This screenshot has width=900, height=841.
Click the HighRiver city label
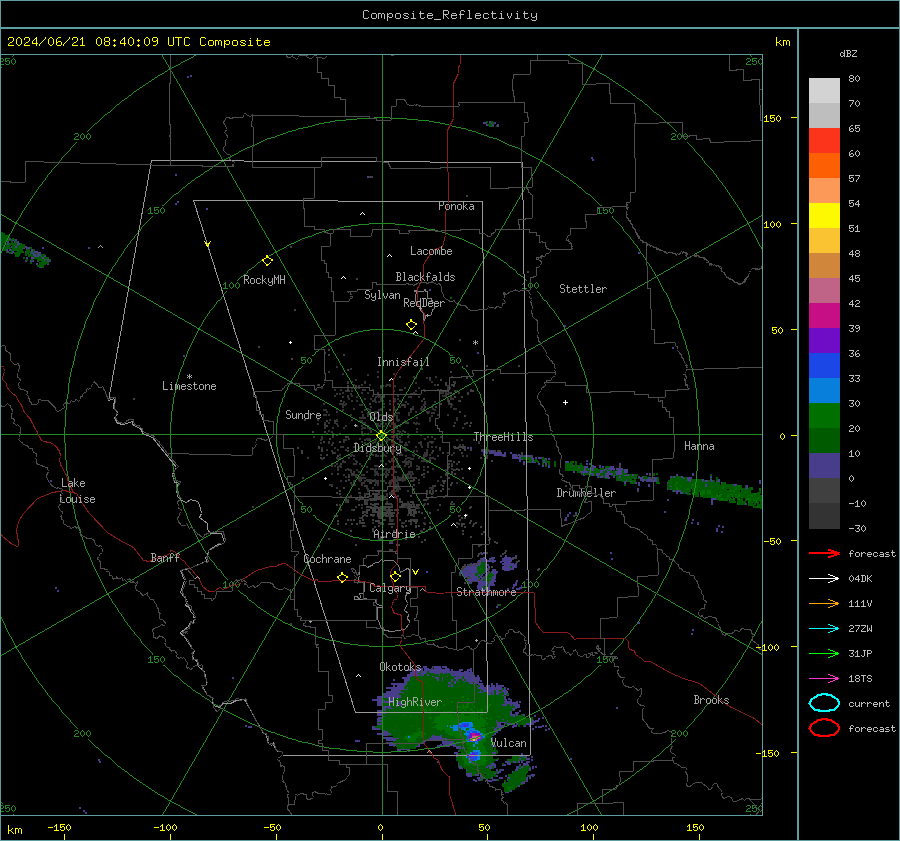pos(415,702)
